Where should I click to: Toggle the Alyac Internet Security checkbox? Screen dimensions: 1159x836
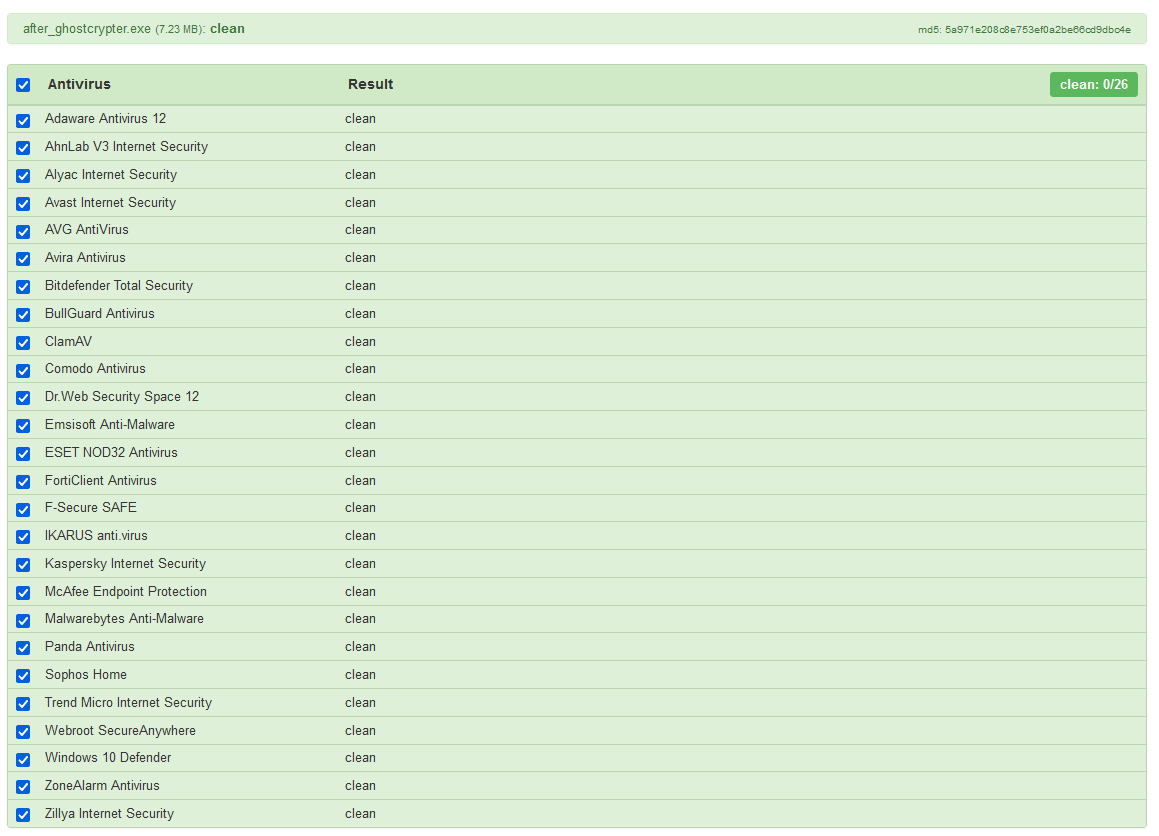pyautogui.click(x=23, y=176)
